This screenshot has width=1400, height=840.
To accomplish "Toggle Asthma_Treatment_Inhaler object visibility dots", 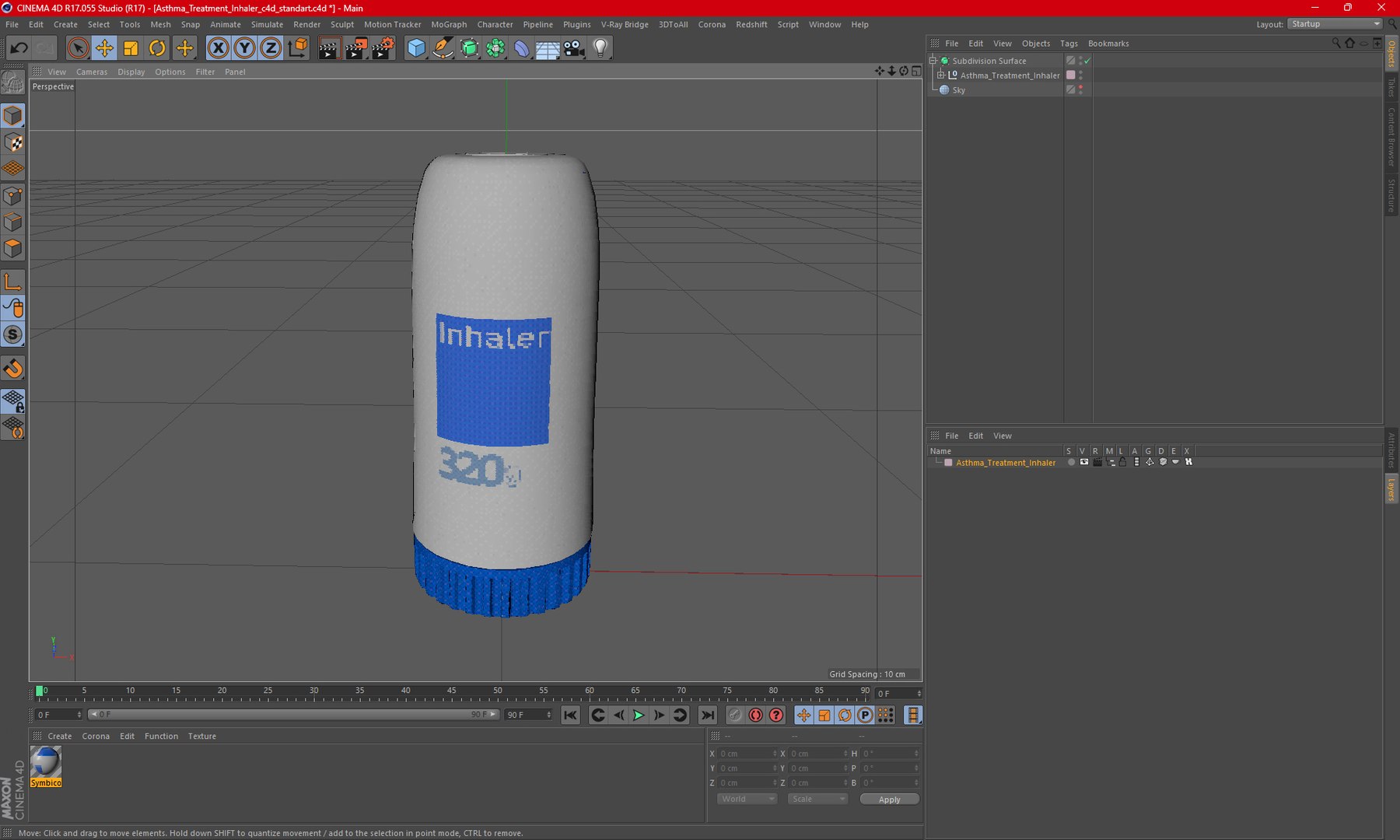I will tap(1080, 75).
